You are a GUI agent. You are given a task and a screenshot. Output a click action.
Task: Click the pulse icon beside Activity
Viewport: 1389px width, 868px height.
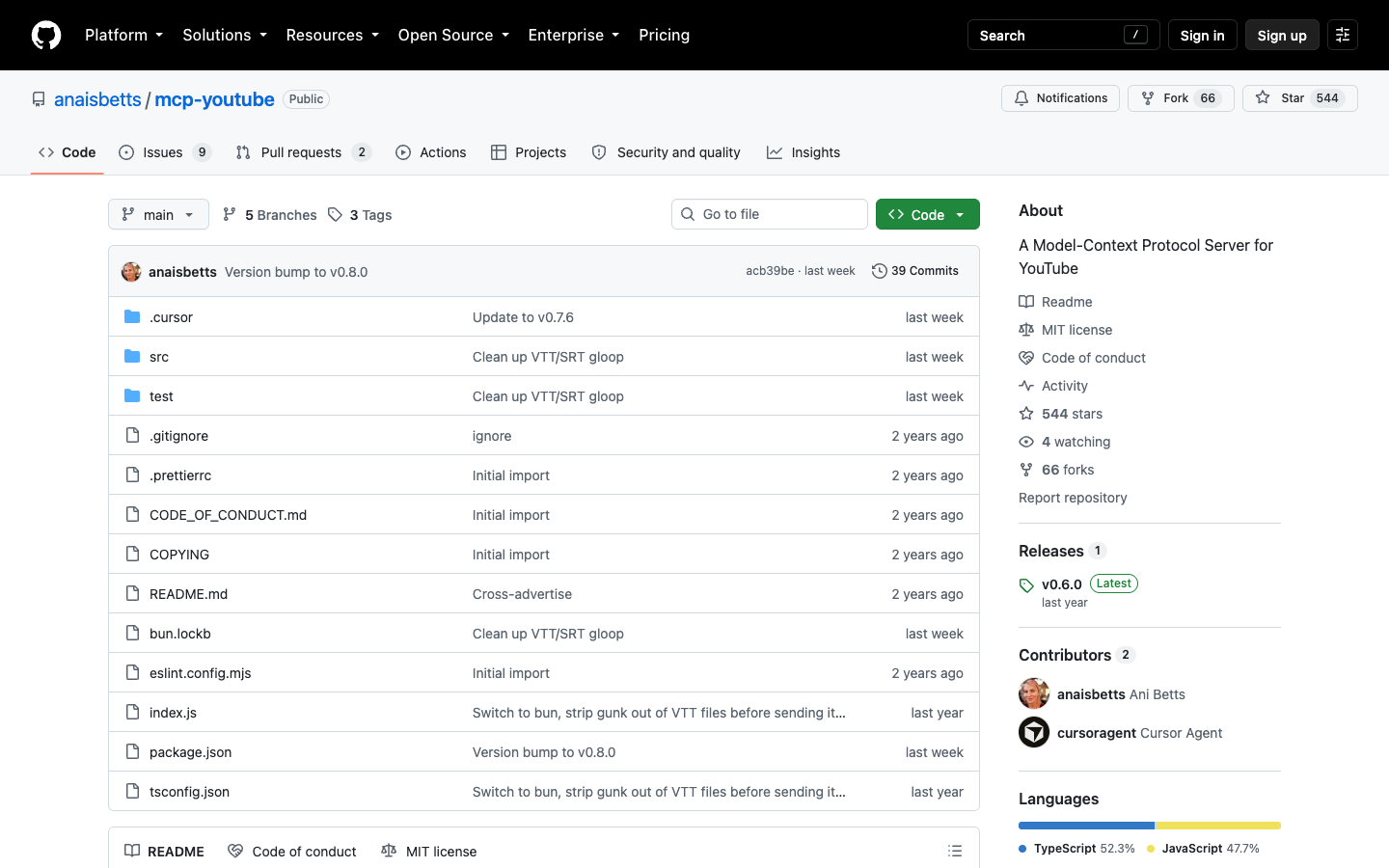[x=1026, y=386]
